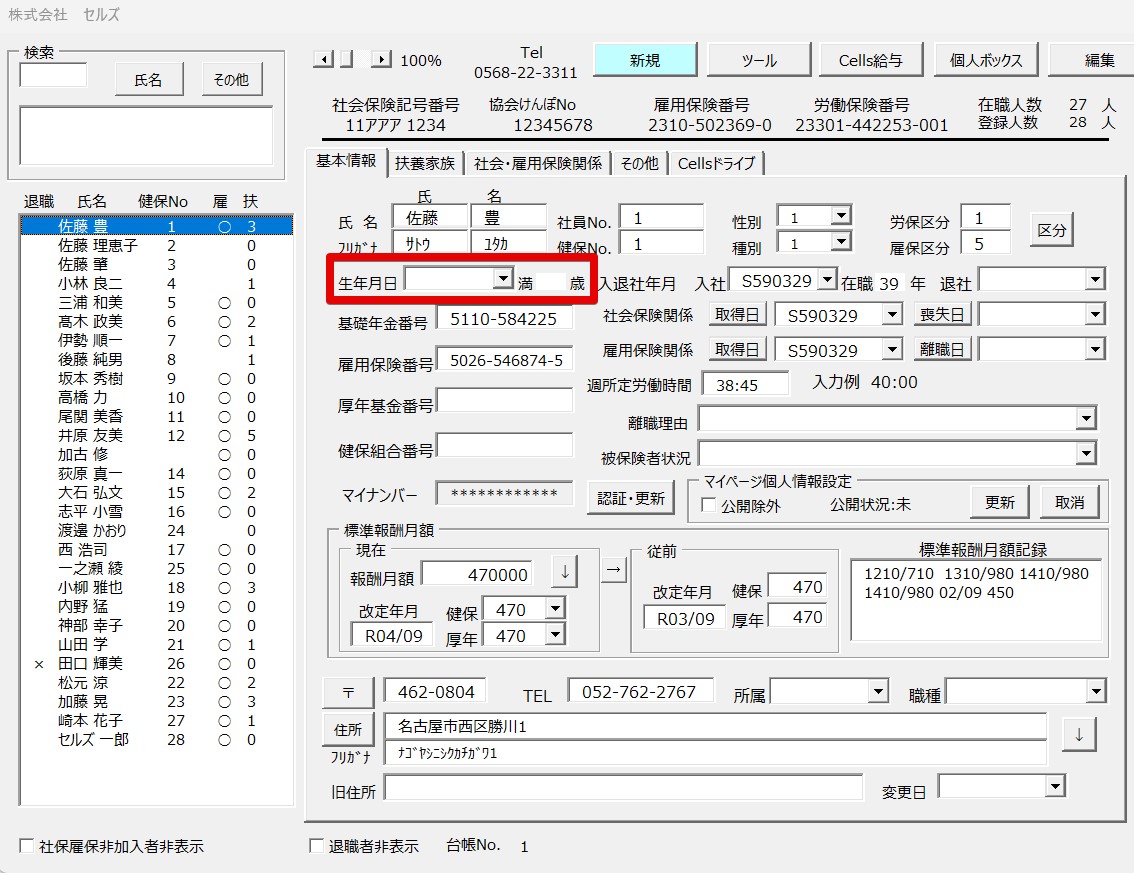Click the down arrow button next to address
Image resolution: width=1134 pixels, height=873 pixels.
[x=1079, y=735]
